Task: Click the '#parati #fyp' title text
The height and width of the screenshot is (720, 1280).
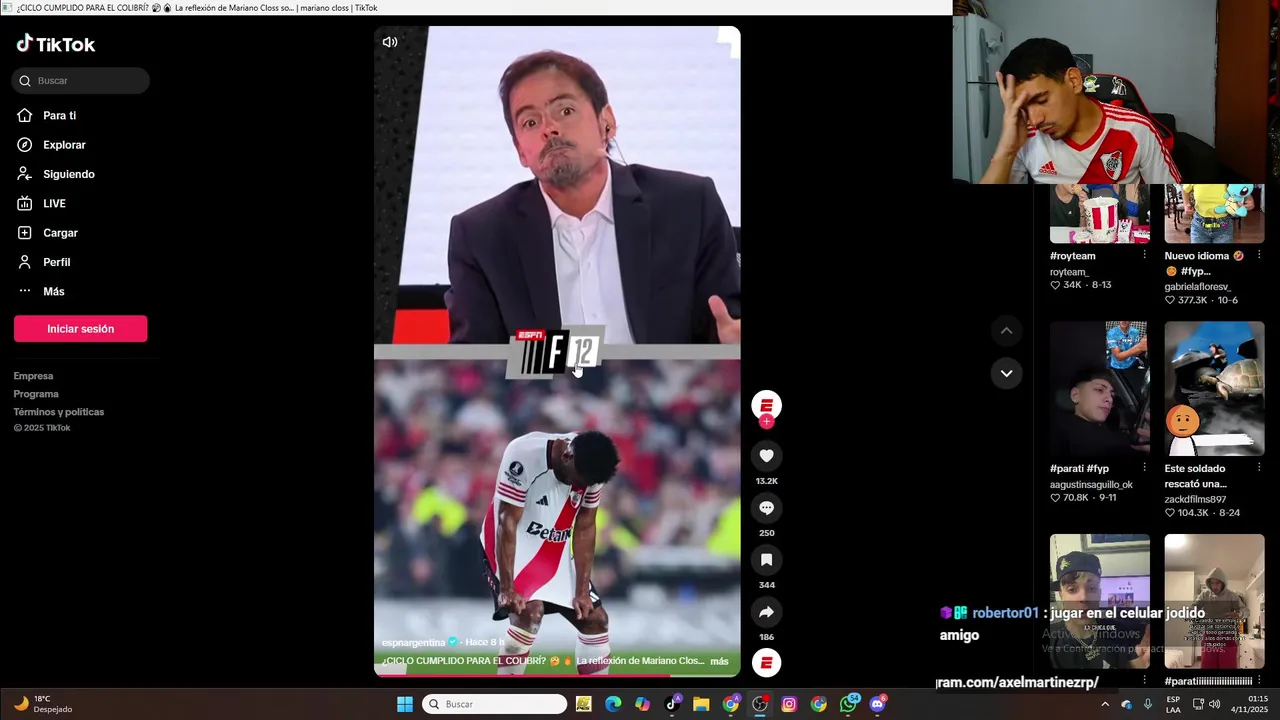Action: click(1079, 468)
